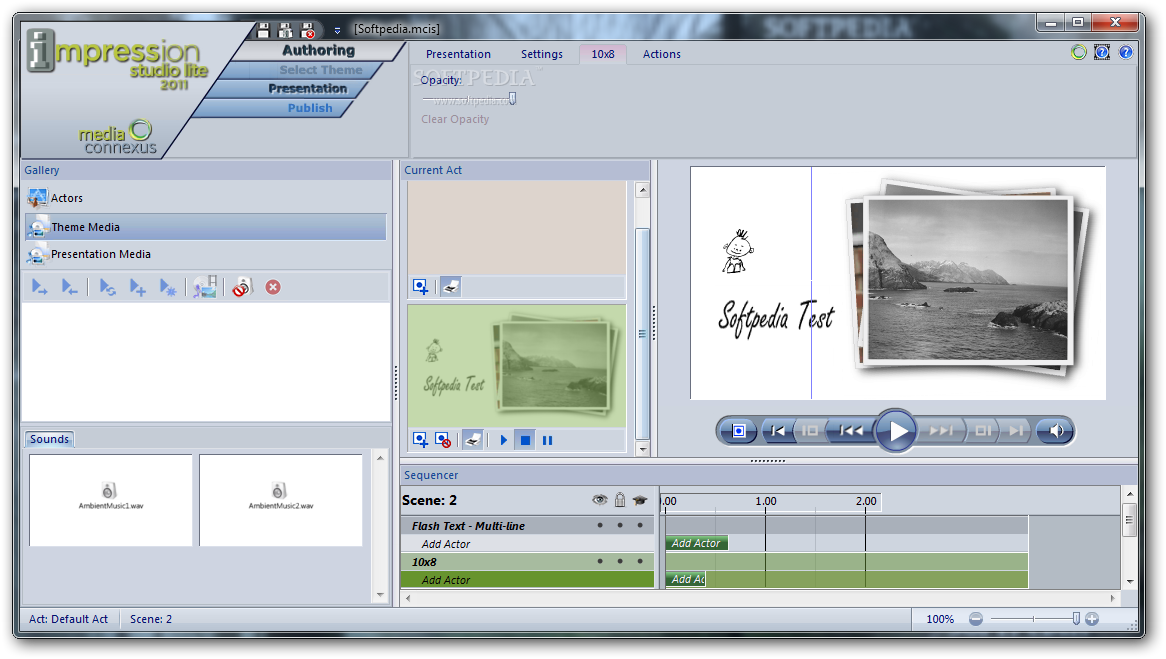Click the zoom in plus button
1166x659 pixels.
coord(1092,619)
